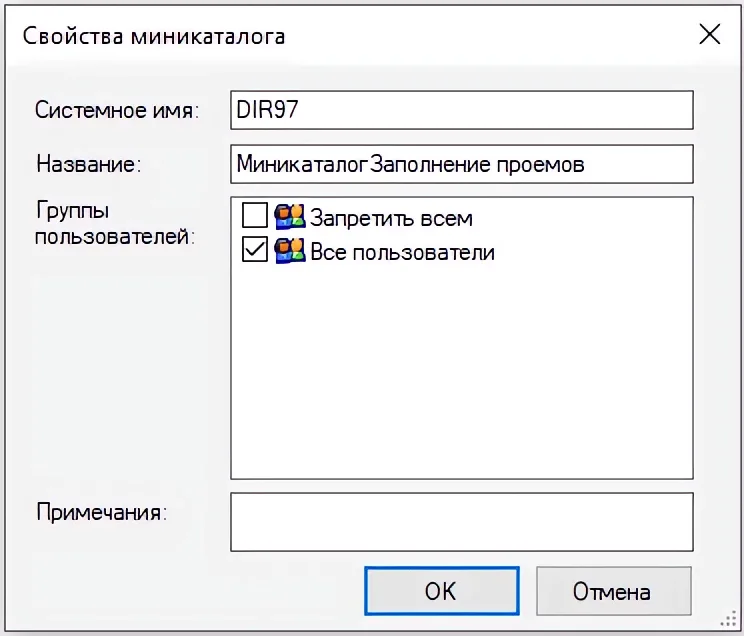Screen dimensions: 744x636
Task: Select the Все пользователи list entry text
Action: coord(402,252)
